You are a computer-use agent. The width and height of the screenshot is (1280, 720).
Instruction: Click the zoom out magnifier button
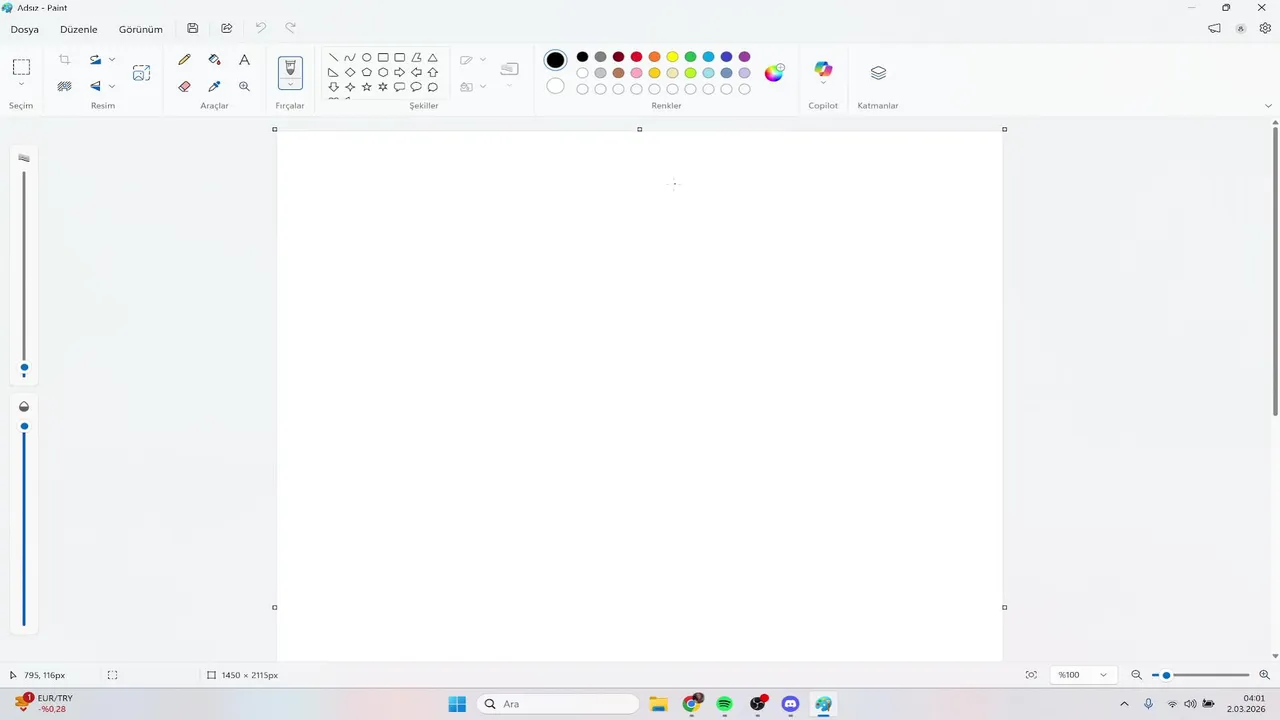pos(1136,675)
